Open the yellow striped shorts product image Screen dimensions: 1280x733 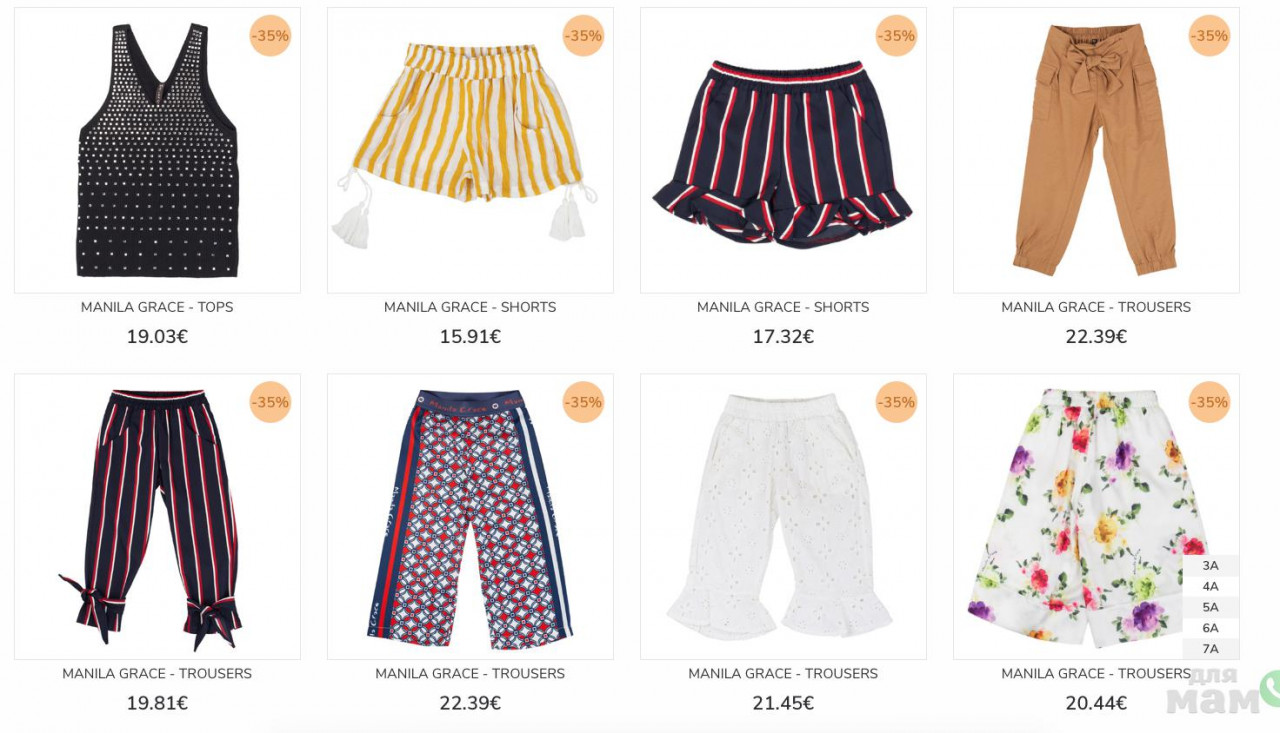(470, 150)
